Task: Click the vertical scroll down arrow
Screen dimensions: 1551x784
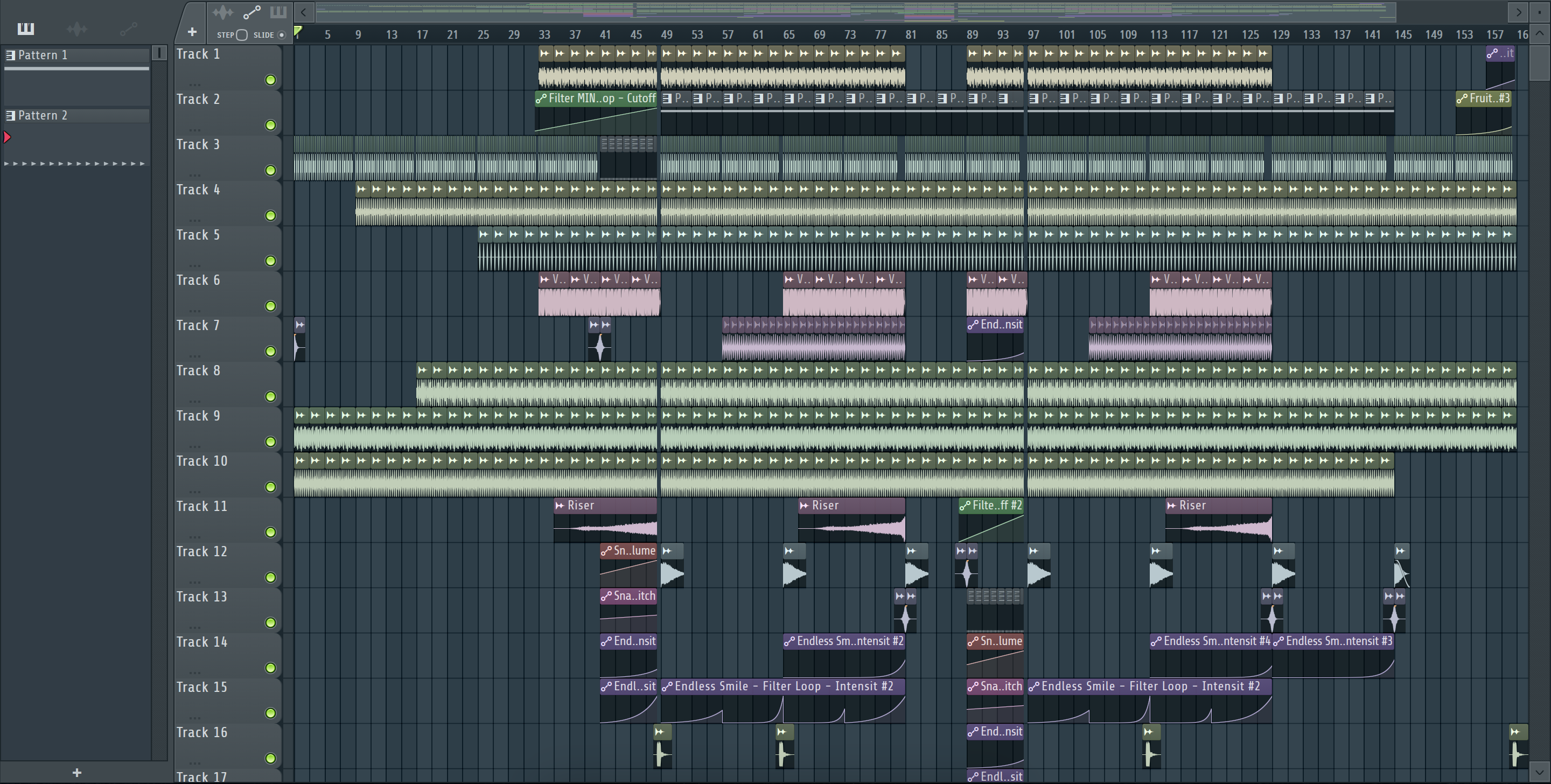Action: [1540, 772]
